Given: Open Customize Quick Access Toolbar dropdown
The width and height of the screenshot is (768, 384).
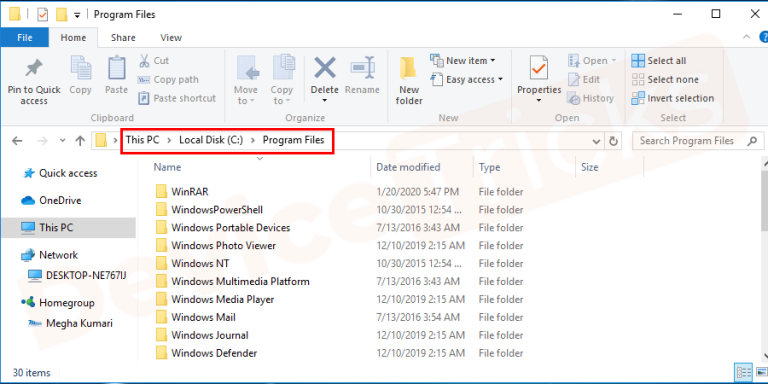Looking at the screenshot, I should pyautogui.click(x=77, y=15).
